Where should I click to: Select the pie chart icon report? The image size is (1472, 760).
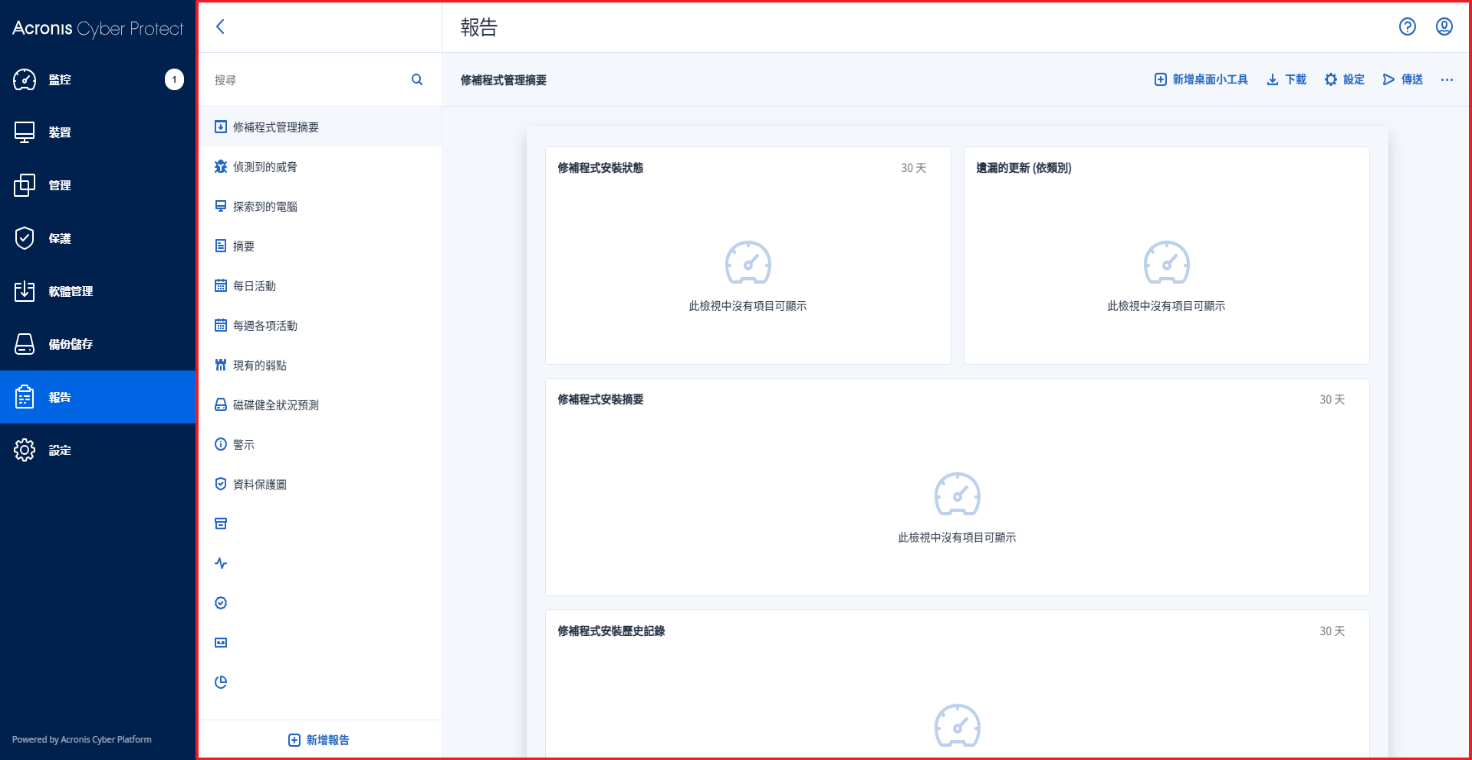tap(221, 682)
